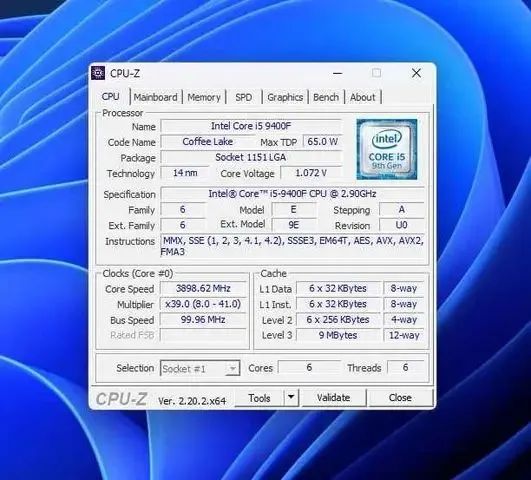
Task: Click the Name field 'Intel Core i5 9400F'
Action: coord(251,126)
